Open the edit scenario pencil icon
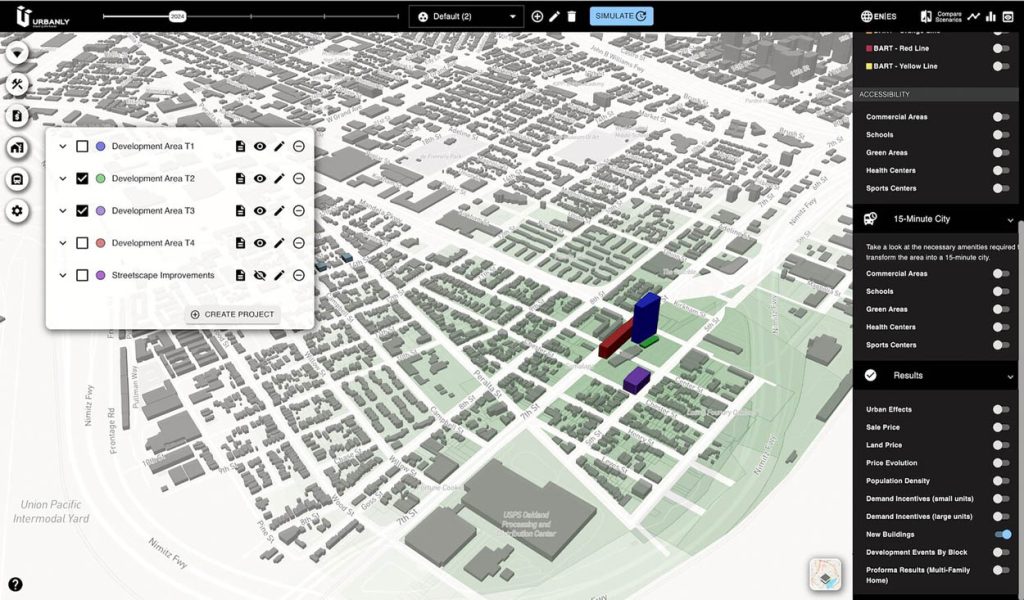Image resolution: width=1024 pixels, height=600 pixels. pyautogui.click(x=554, y=15)
